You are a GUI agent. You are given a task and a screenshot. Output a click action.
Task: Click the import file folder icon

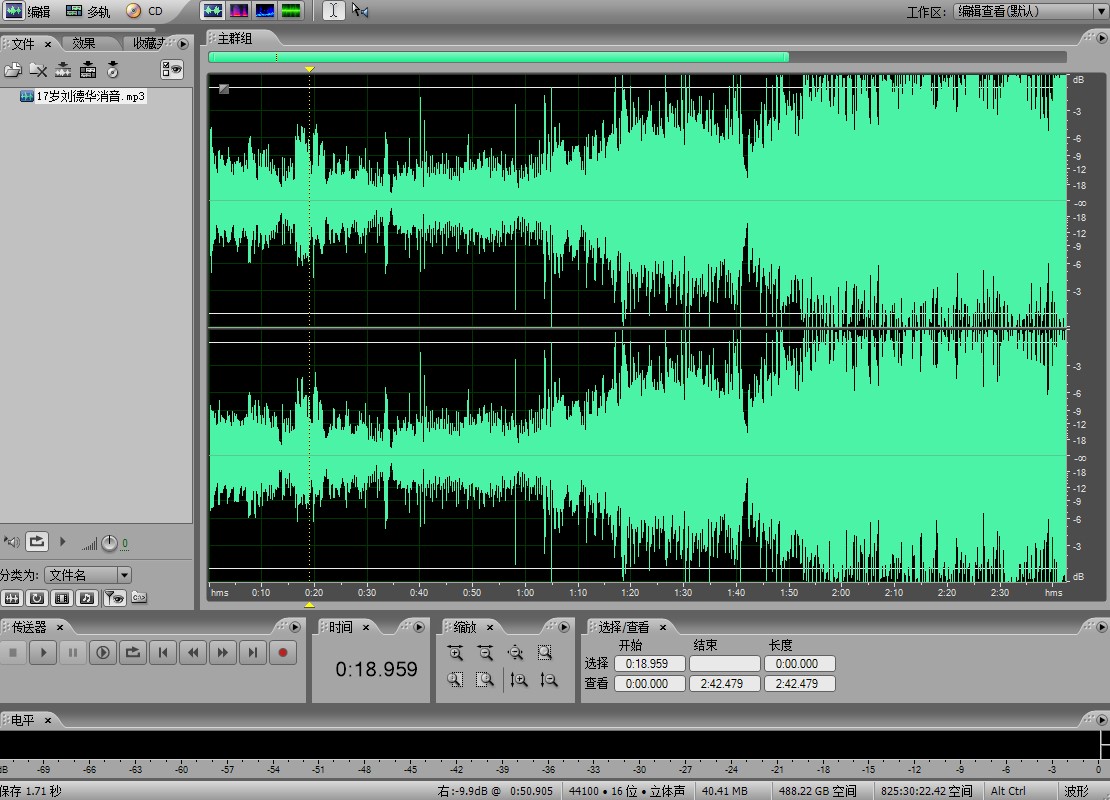click(x=13, y=70)
